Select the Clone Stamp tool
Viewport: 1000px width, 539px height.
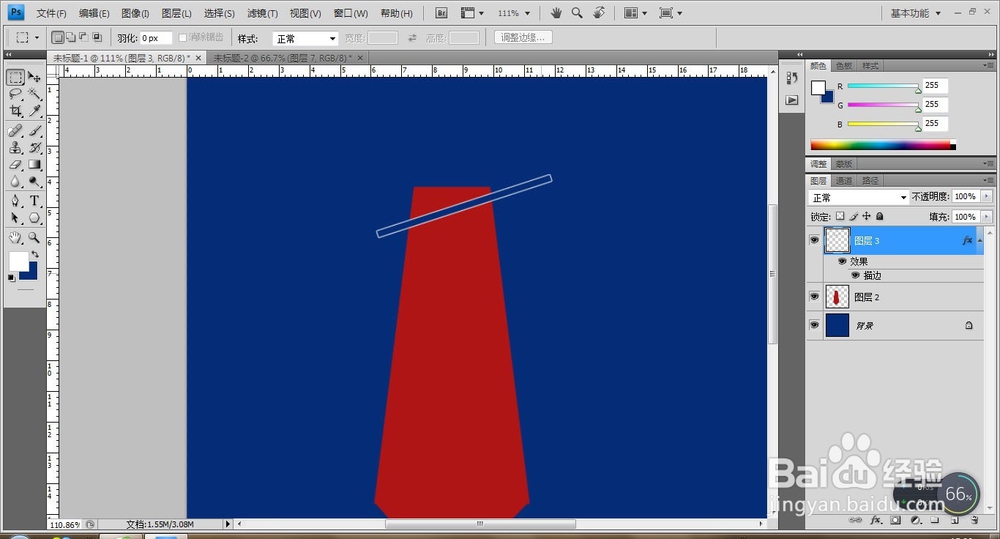click(16, 147)
